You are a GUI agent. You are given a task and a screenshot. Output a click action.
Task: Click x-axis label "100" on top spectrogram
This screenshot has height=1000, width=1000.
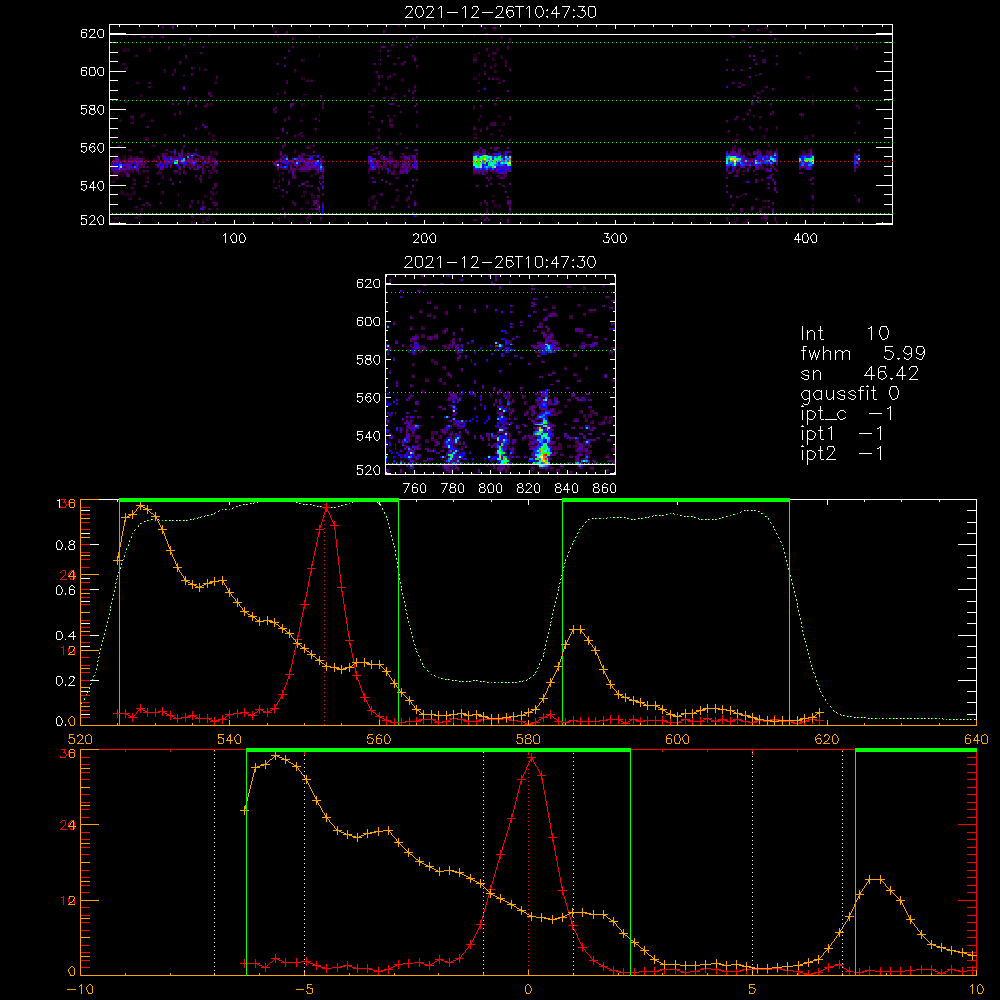click(x=234, y=239)
